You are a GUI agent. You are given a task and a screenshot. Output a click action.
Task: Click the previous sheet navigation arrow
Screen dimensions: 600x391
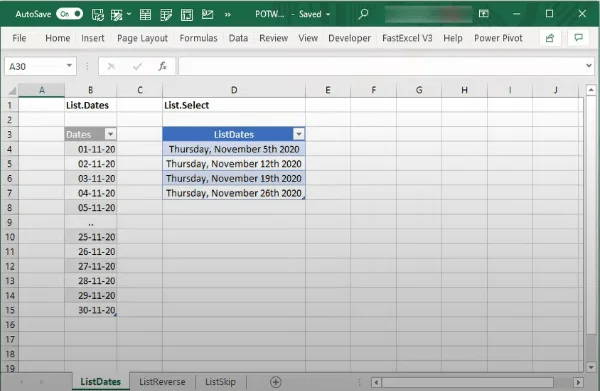(21, 382)
